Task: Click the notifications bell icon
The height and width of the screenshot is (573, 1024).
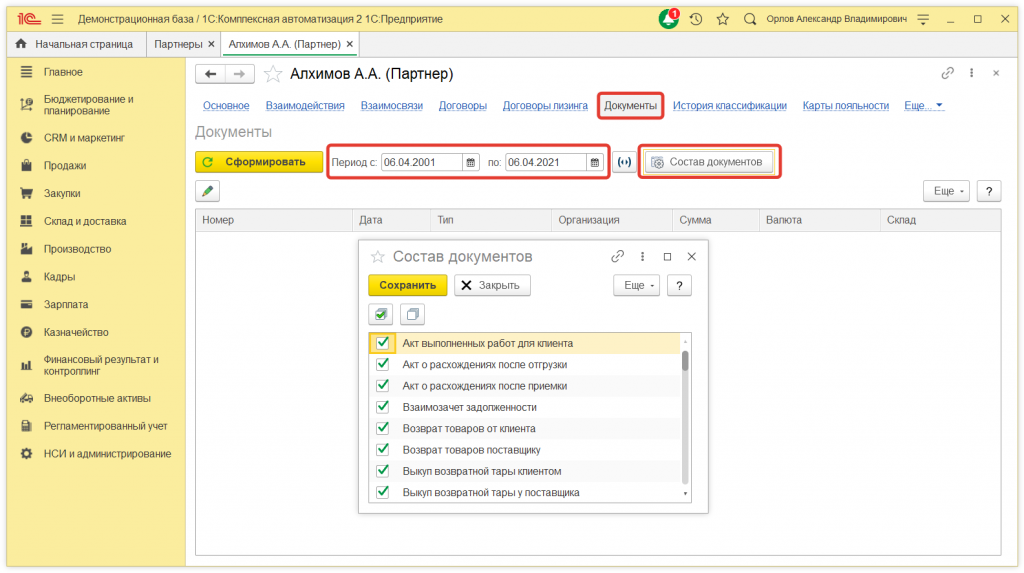Action: click(x=668, y=19)
